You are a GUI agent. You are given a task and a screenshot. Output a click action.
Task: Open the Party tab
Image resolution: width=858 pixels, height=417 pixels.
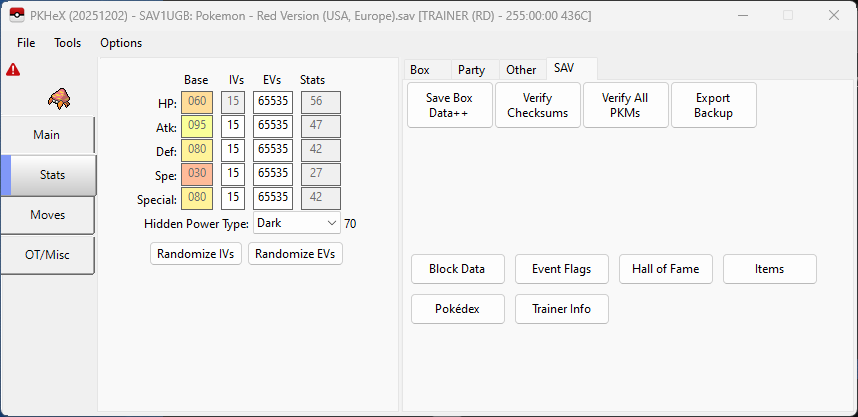[x=471, y=70]
